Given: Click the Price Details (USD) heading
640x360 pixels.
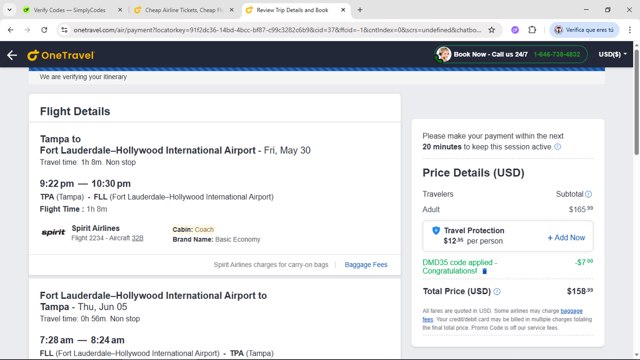Looking at the screenshot, I should coord(473,173).
